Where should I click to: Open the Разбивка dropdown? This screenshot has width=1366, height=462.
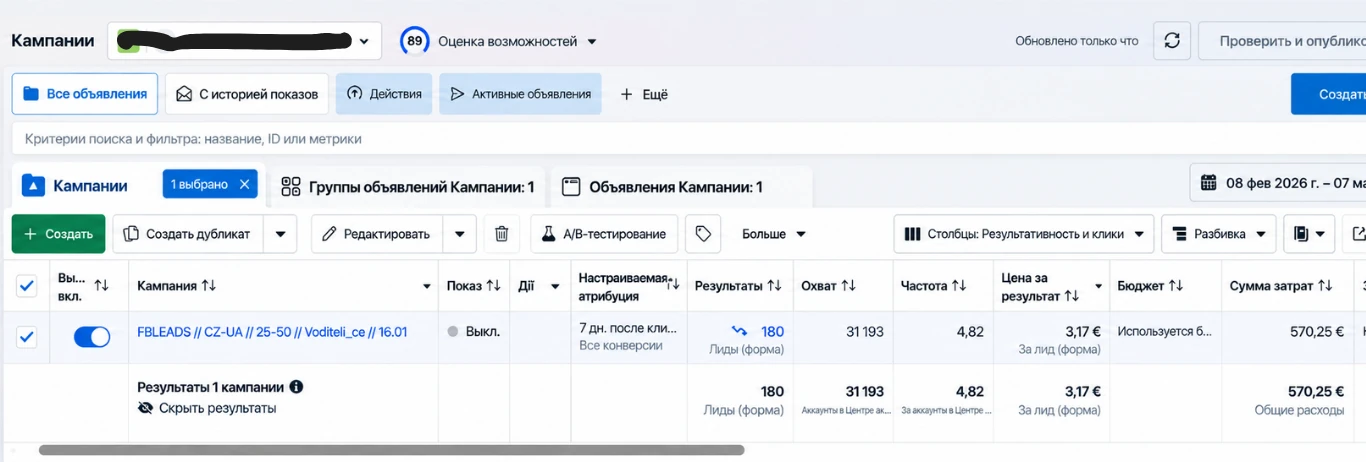click(x=1218, y=234)
